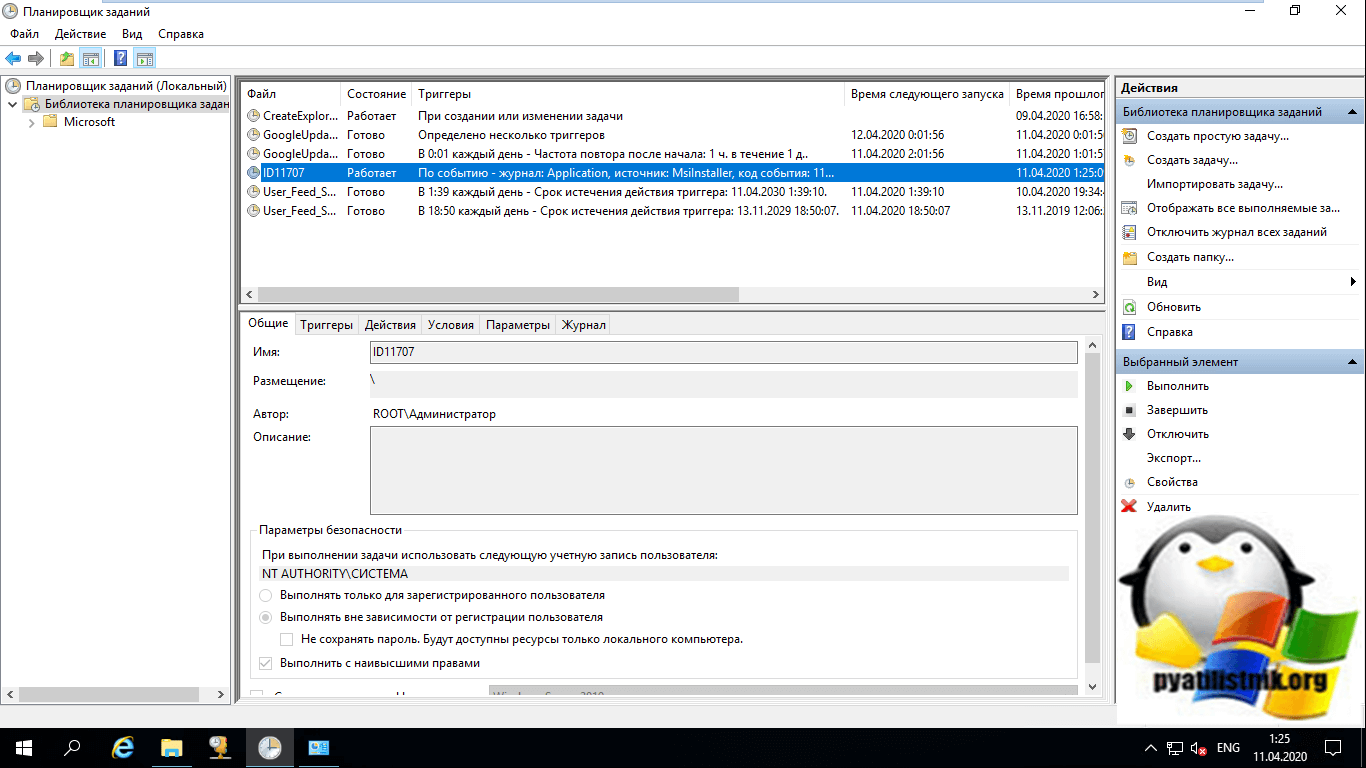Click 'Импортировать задачу...' action link
This screenshot has height=768, width=1366.
tap(1214, 184)
